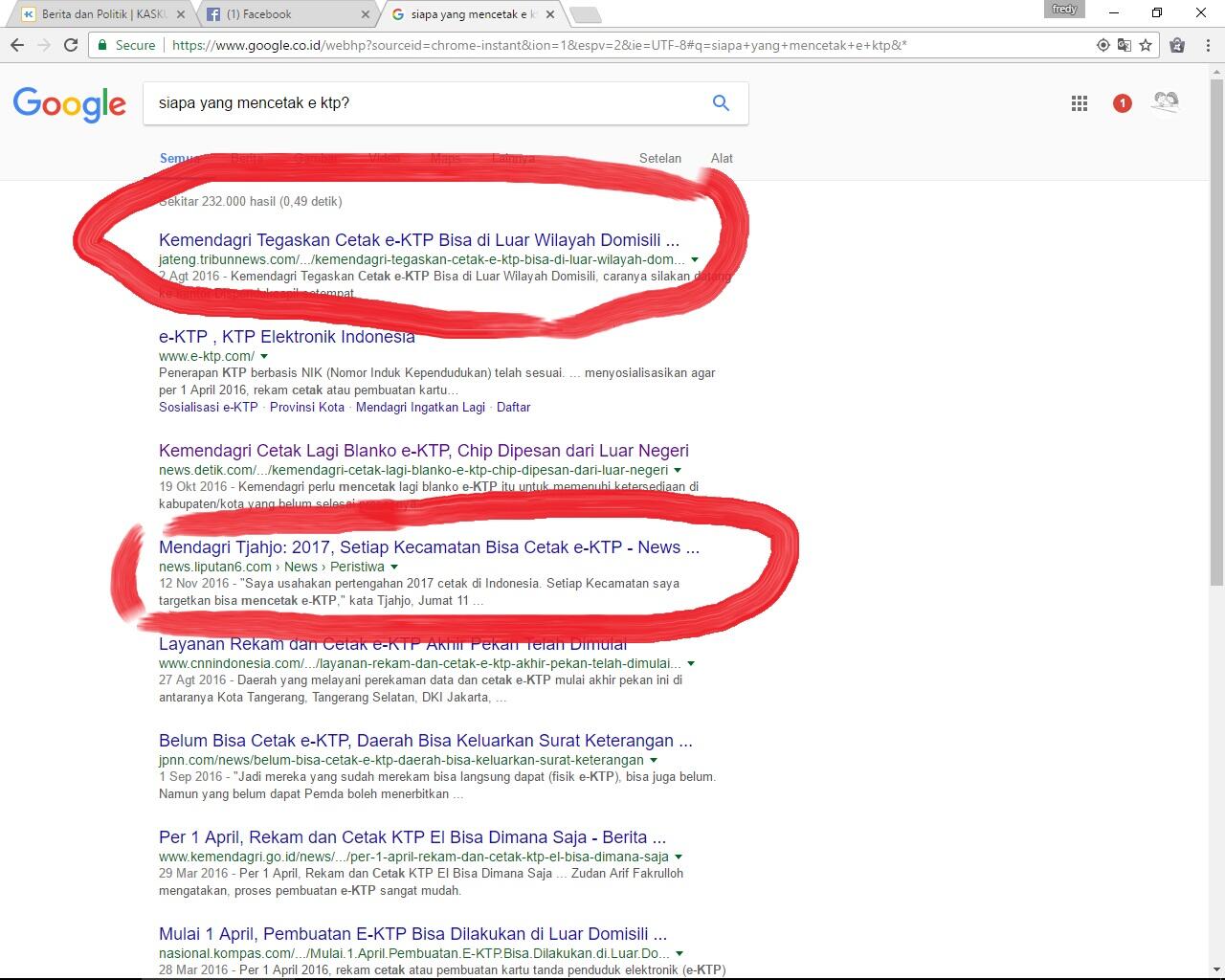The image size is (1225, 980).
Task: Open the robot-face extension icon in the toolbar
Action: (x=1177, y=45)
